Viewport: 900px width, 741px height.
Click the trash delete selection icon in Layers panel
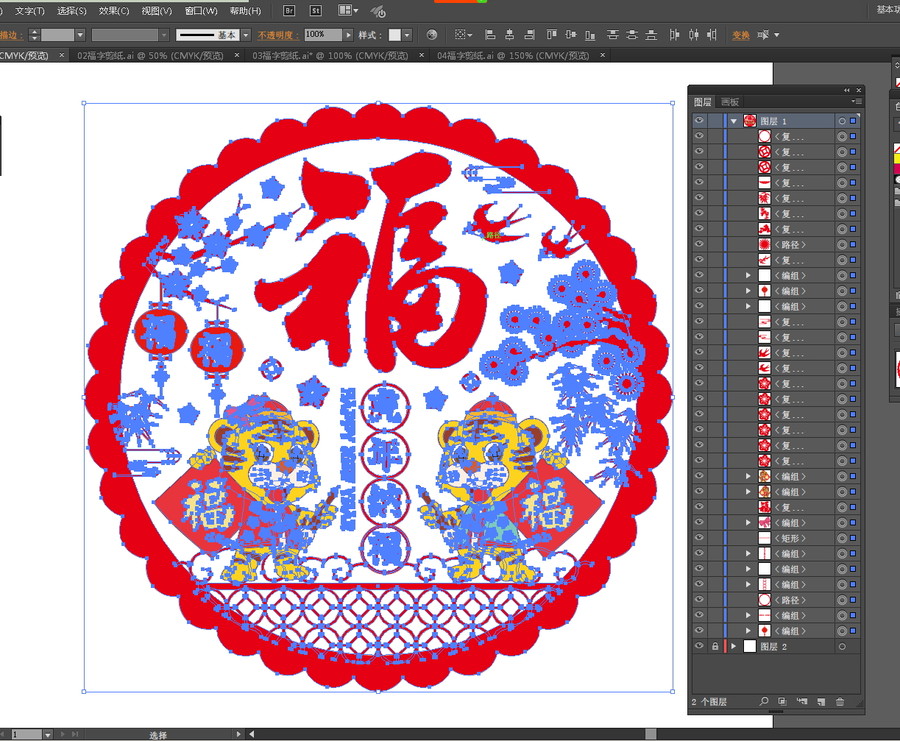(x=840, y=701)
